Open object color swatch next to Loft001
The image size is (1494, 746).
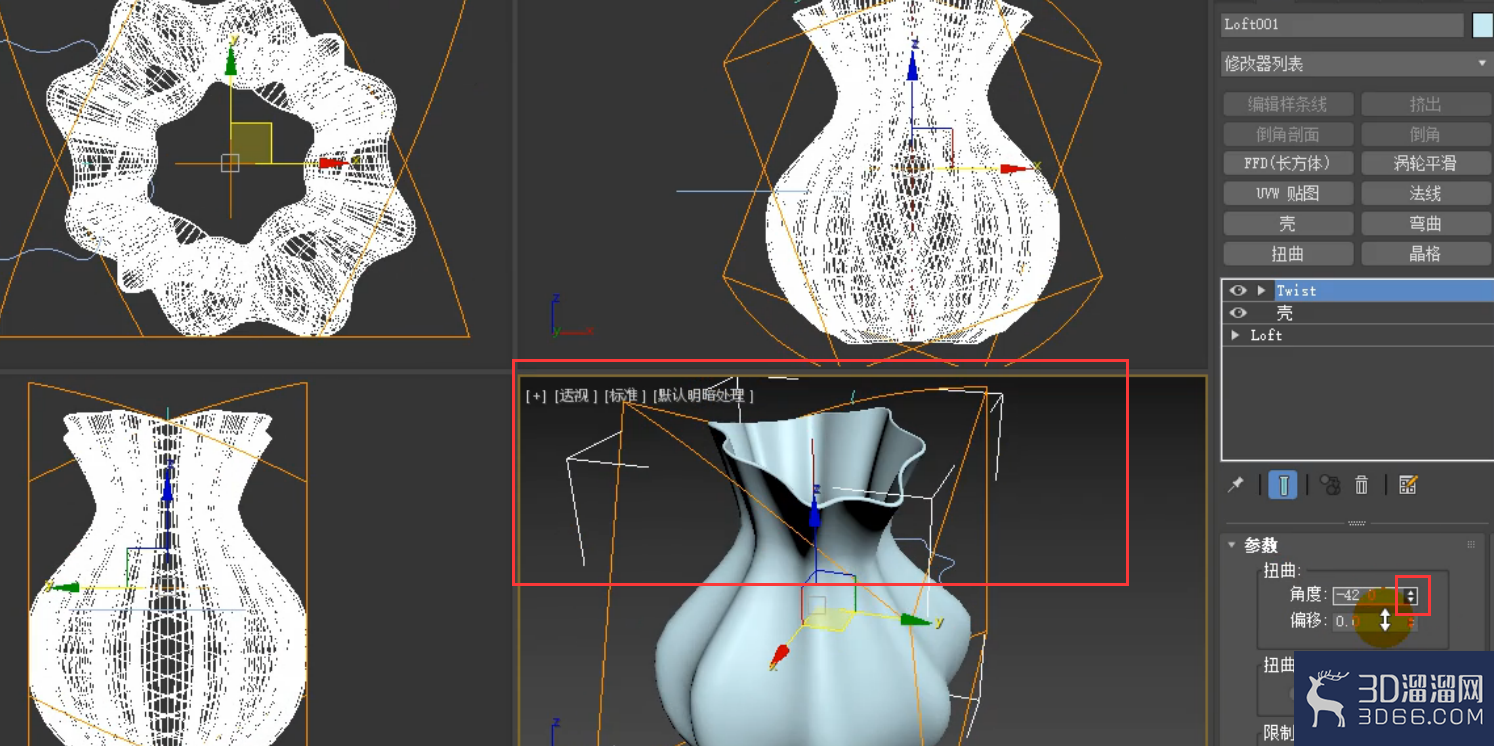tap(1482, 25)
